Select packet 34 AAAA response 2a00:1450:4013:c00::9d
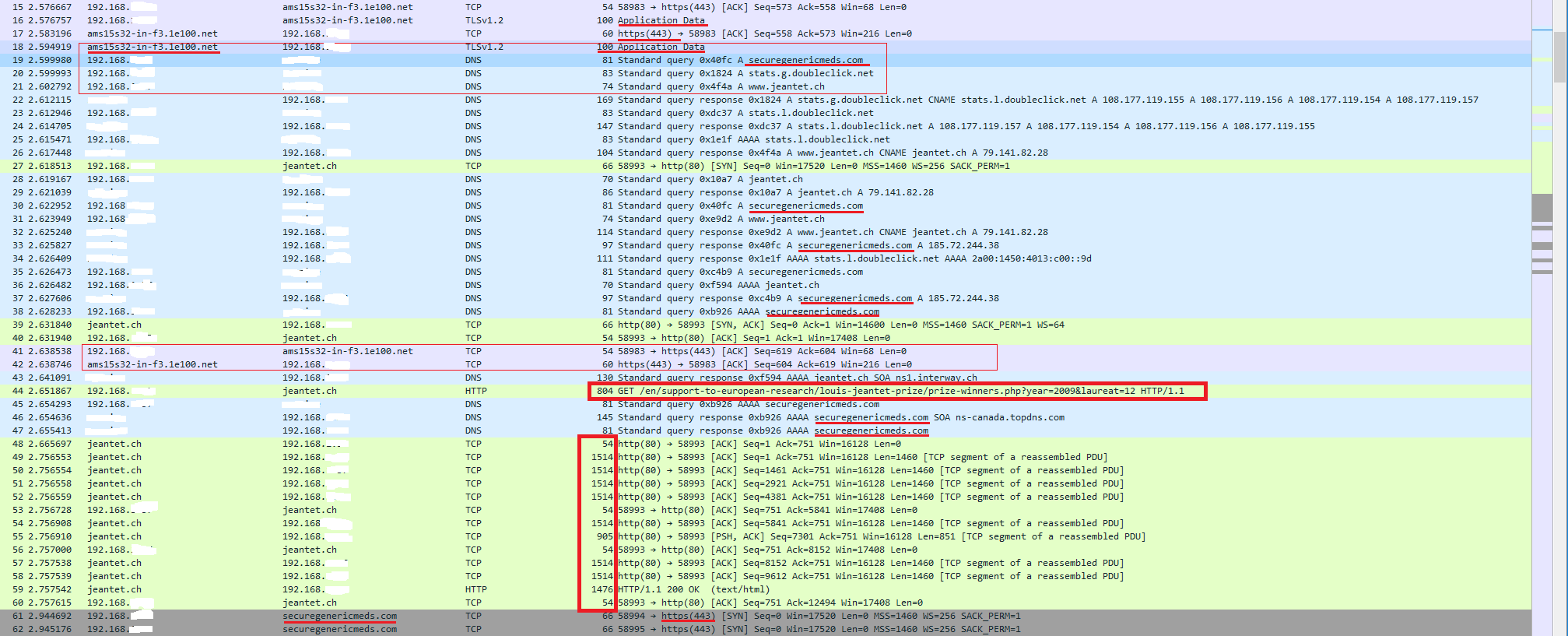 click(766, 258)
